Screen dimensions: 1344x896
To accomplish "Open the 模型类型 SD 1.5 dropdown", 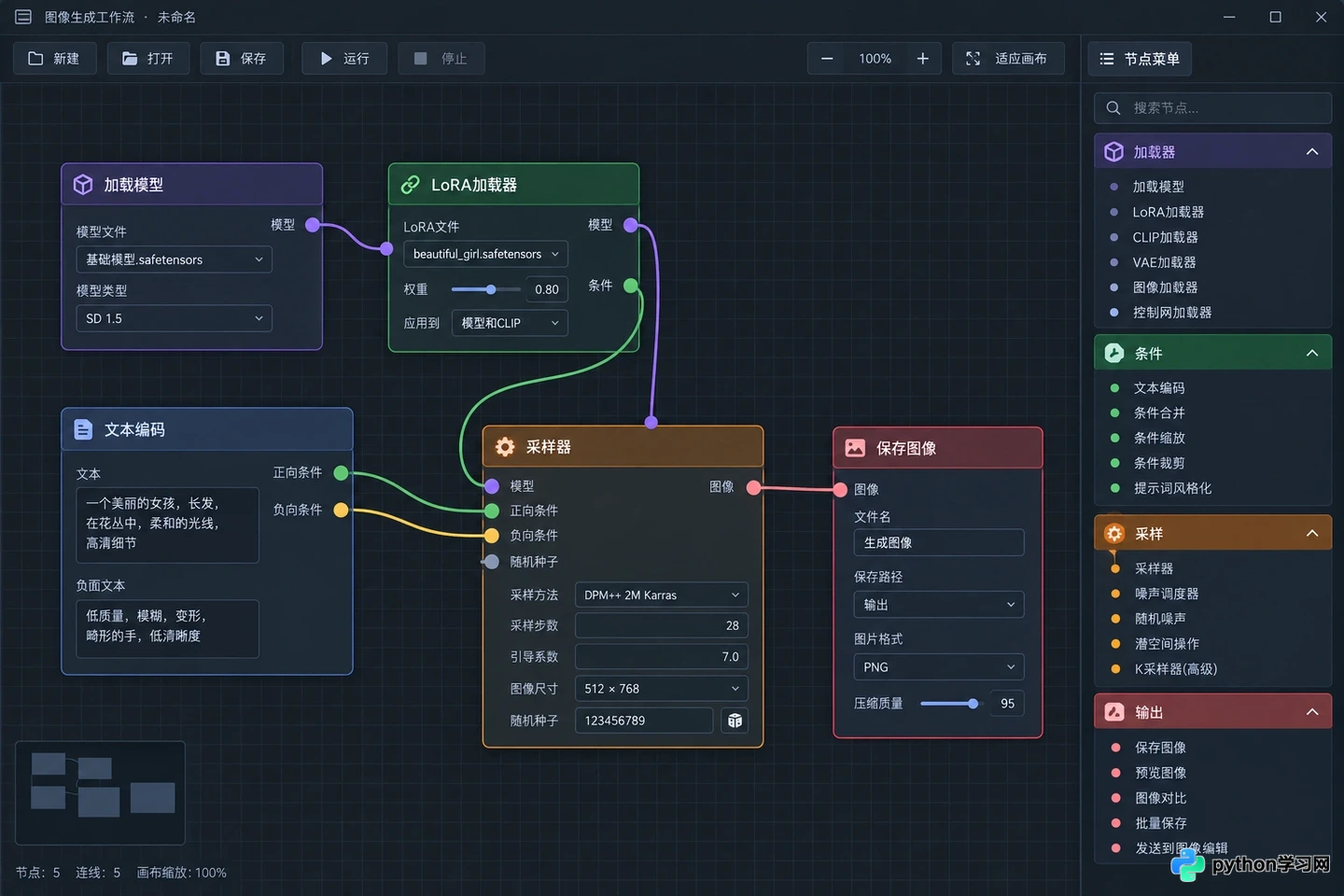I will pyautogui.click(x=174, y=318).
